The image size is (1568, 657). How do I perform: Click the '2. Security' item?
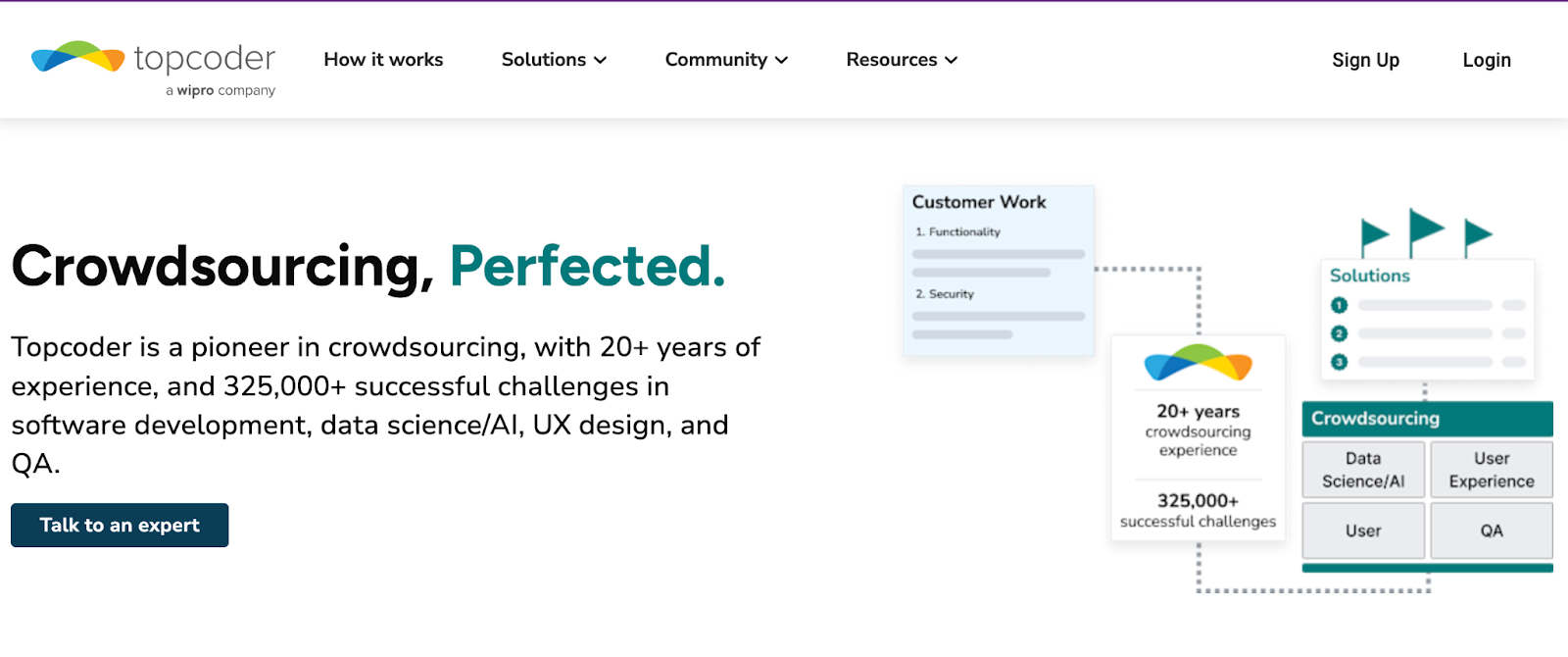pos(945,294)
